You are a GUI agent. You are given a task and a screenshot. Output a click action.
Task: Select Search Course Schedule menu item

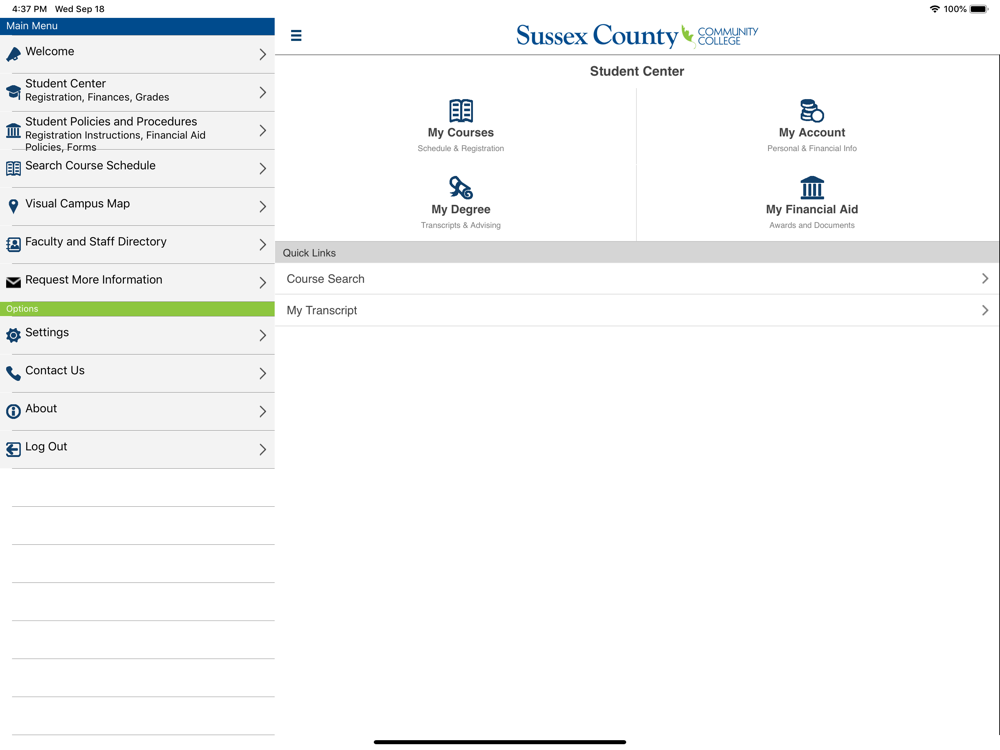click(137, 168)
